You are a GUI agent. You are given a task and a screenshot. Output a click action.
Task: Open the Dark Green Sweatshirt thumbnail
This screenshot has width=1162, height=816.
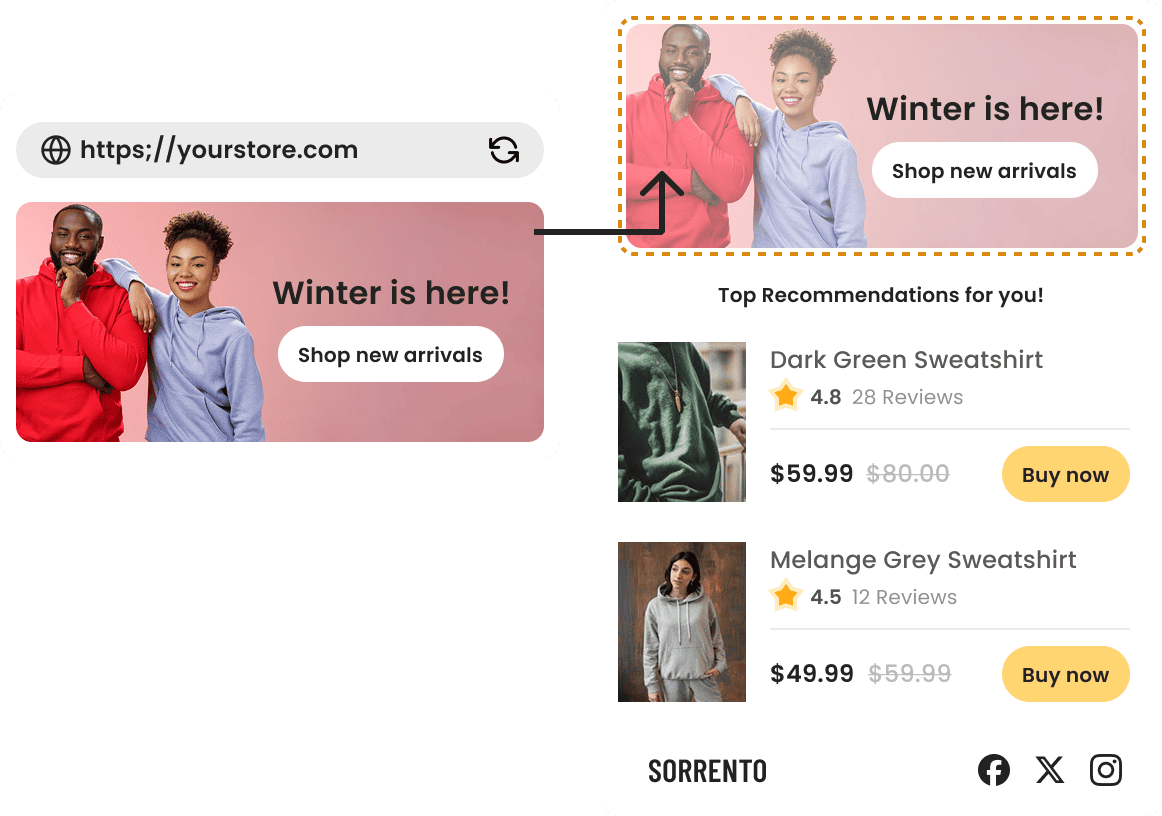click(682, 422)
